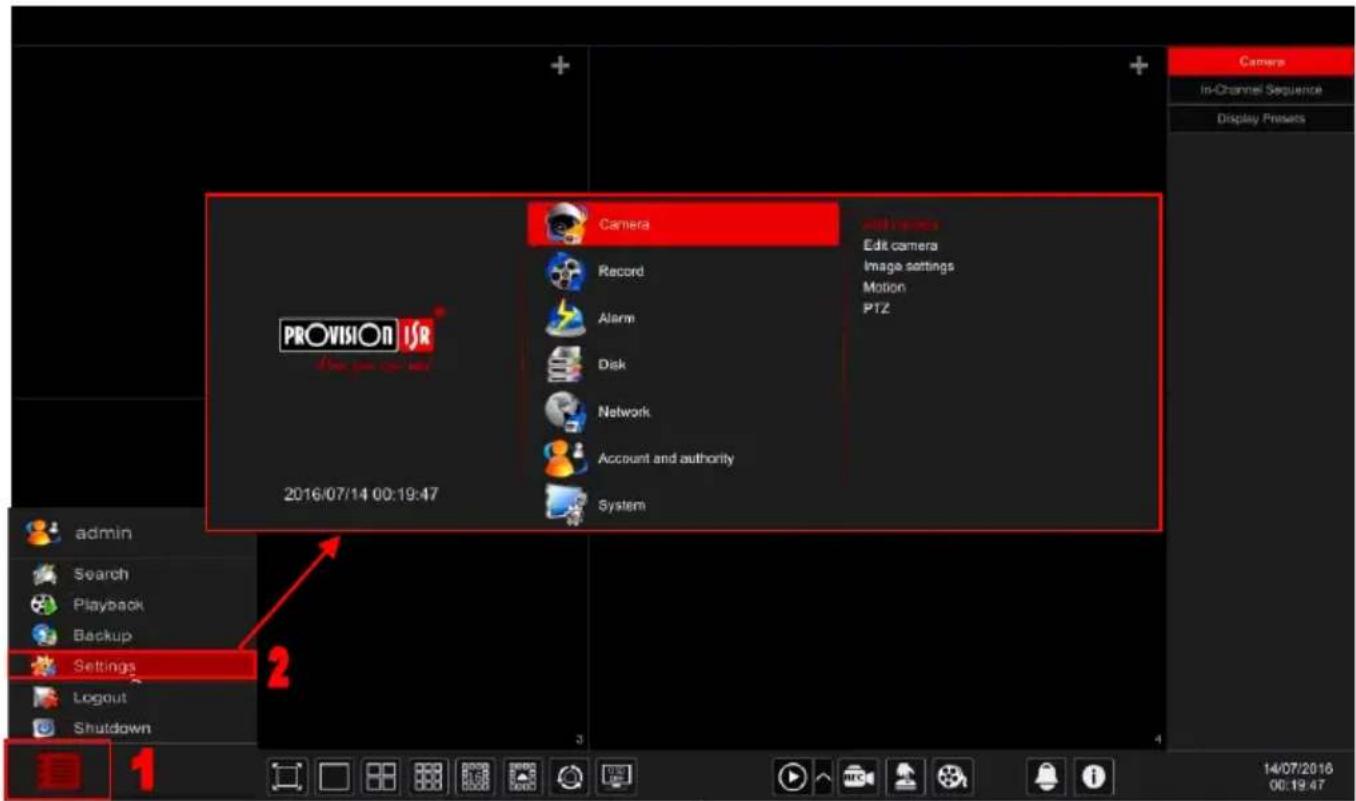Click the information (i) icon

point(1095,776)
